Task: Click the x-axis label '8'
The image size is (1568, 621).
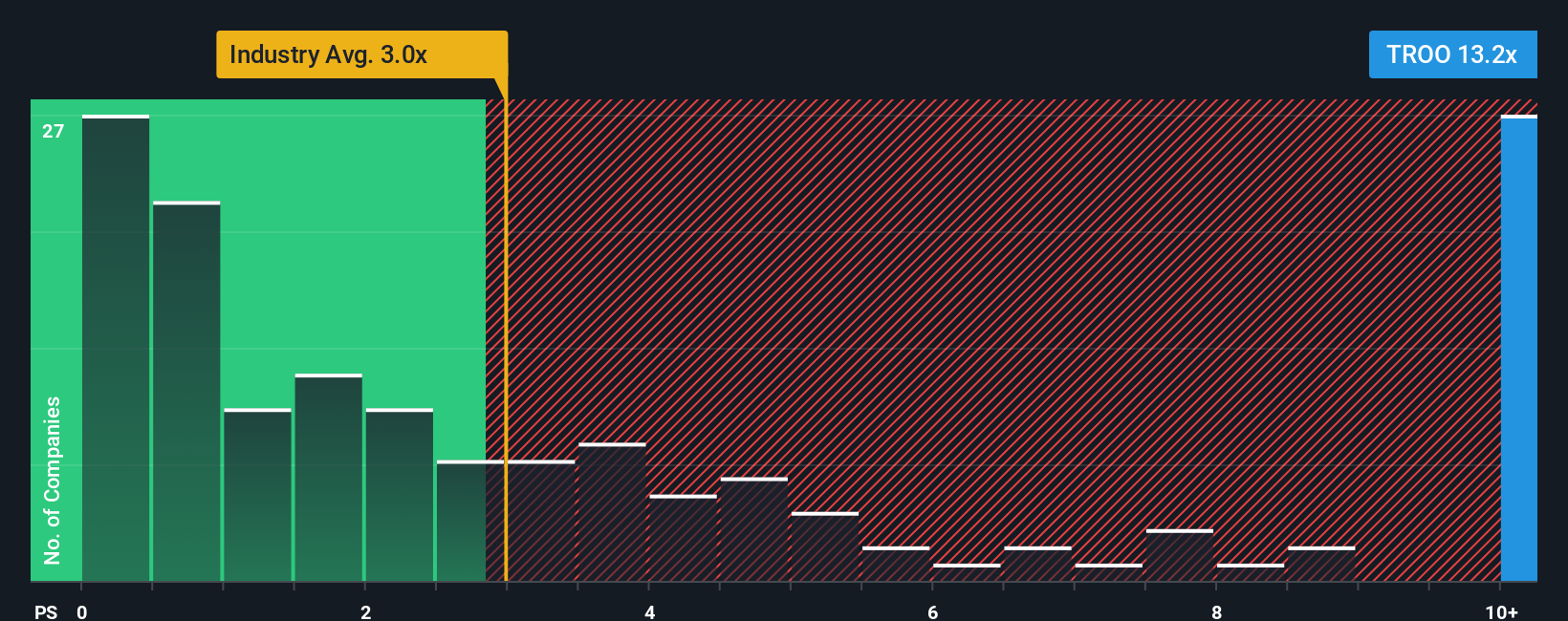Action: coord(1216,611)
